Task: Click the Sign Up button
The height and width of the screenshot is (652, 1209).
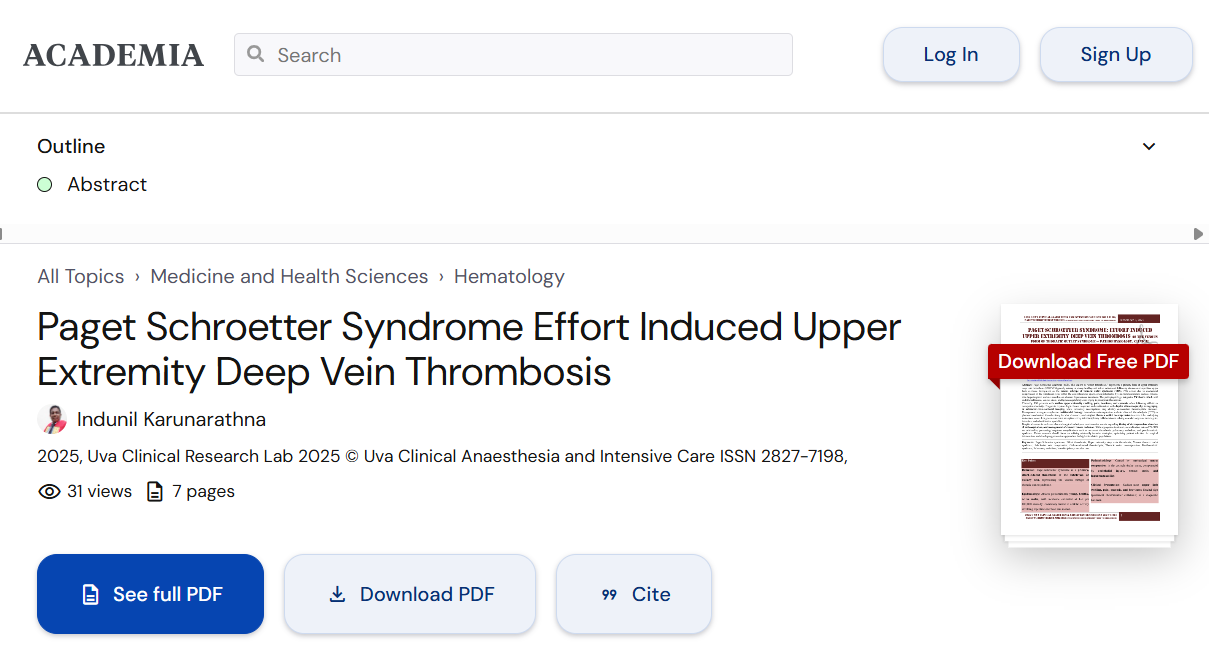Action: click(1116, 54)
